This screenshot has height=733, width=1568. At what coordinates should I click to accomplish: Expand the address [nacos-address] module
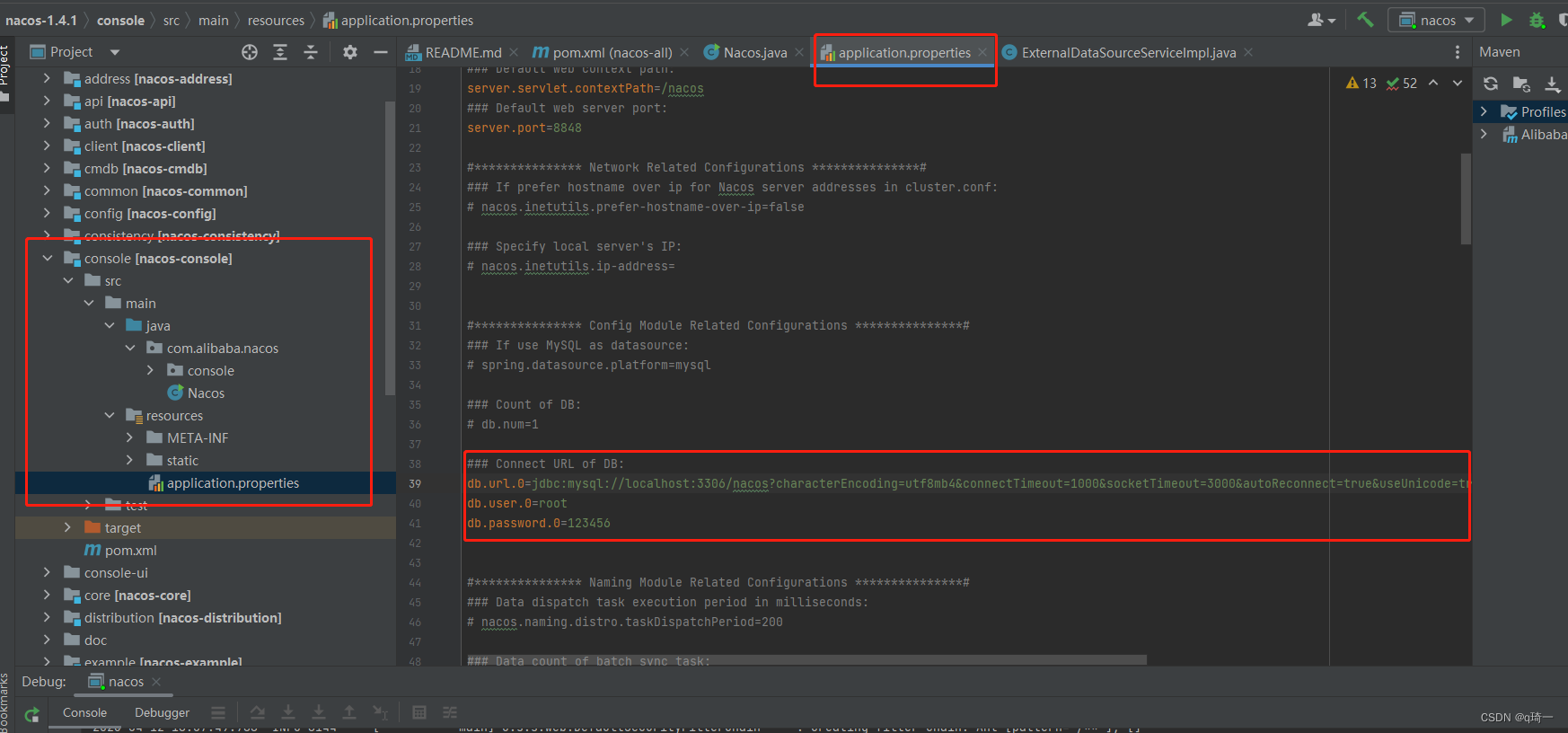[47, 78]
